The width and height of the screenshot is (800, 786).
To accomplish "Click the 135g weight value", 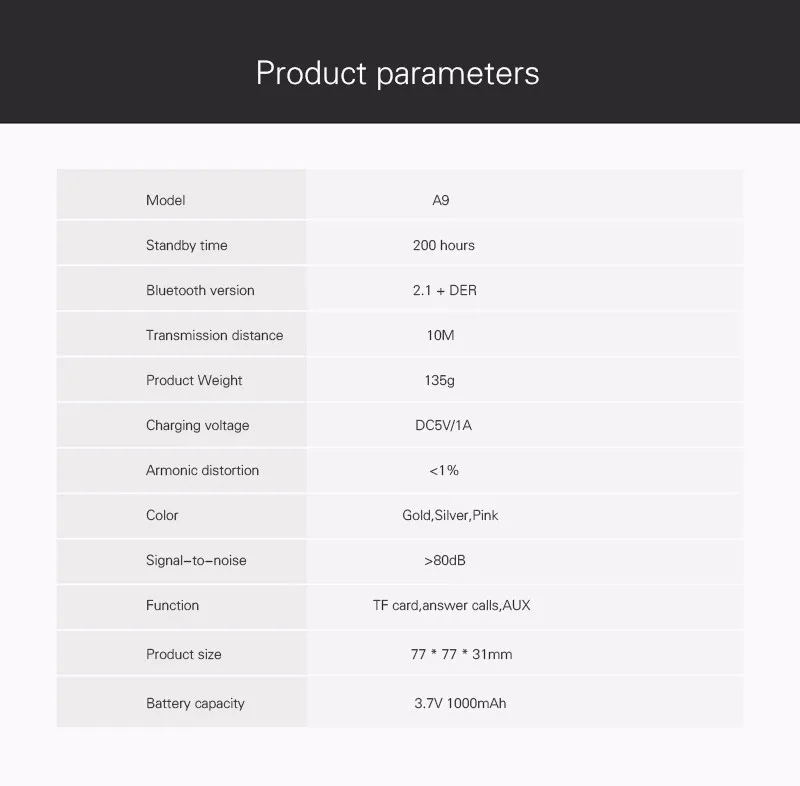I will 440,381.
